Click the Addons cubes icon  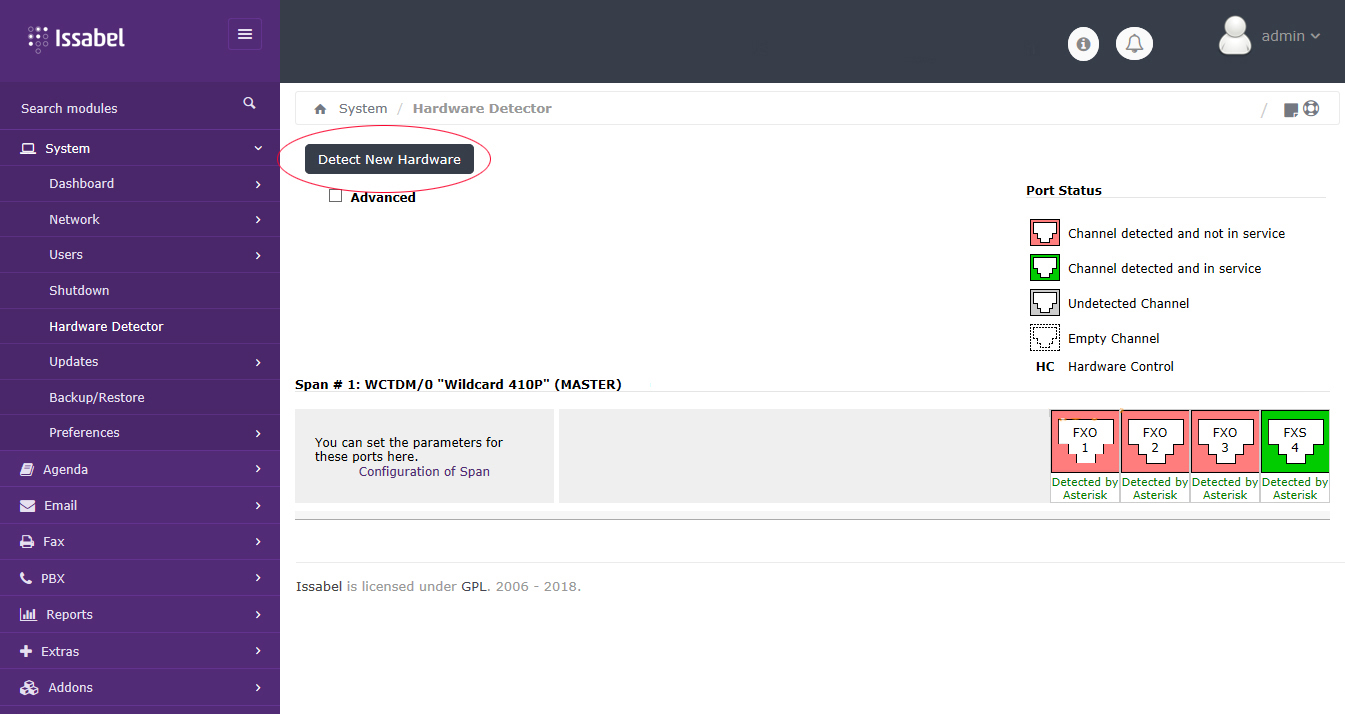coord(29,687)
